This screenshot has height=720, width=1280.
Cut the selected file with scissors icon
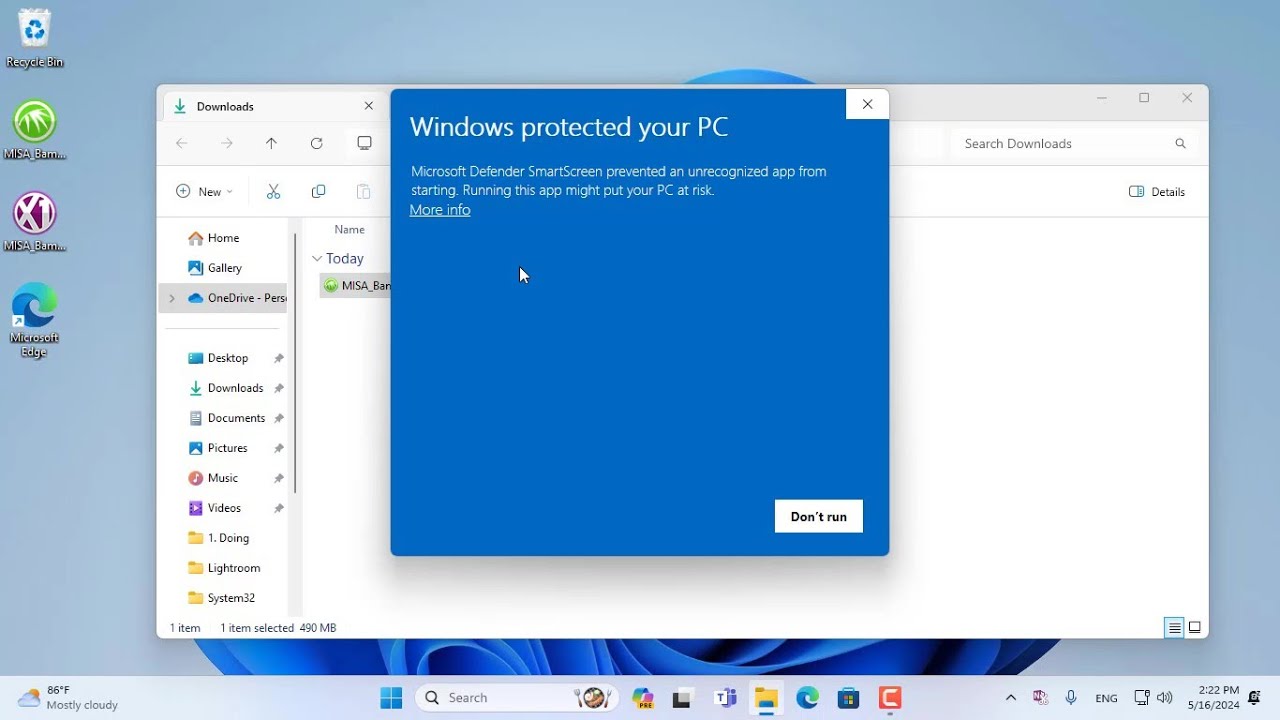pyautogui.click(x=273, y=192)
